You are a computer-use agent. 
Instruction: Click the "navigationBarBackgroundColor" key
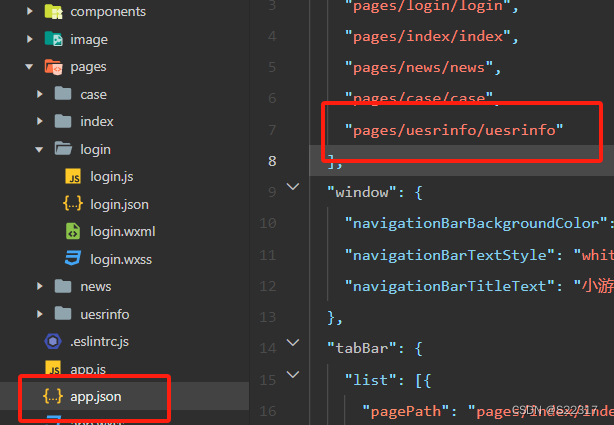476,223
